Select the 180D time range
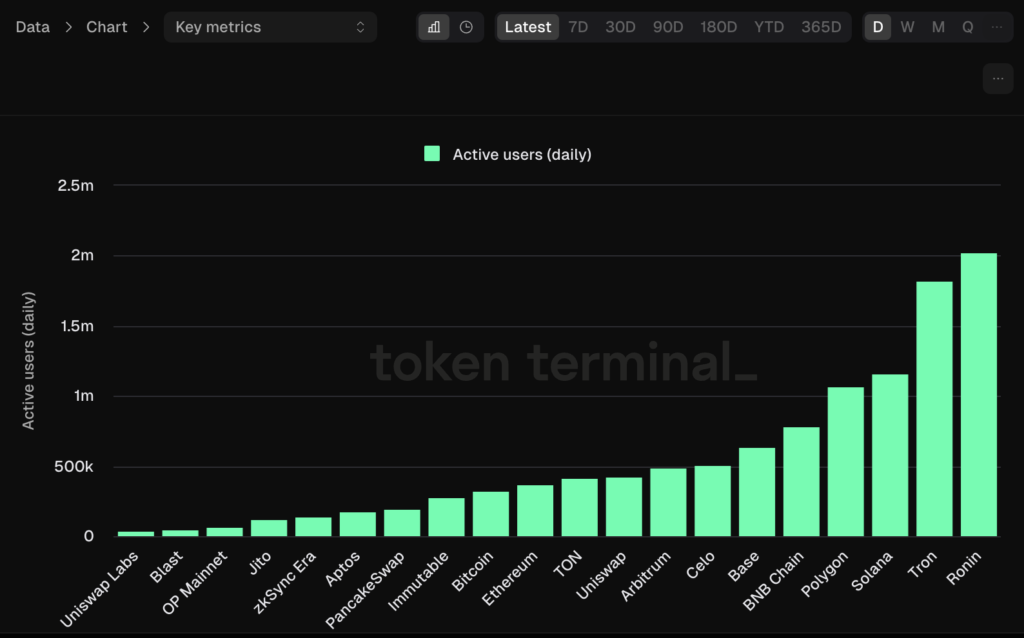The height and width of the screenshot is (638, 1024). pyautogui.click(x=718, y=27)
